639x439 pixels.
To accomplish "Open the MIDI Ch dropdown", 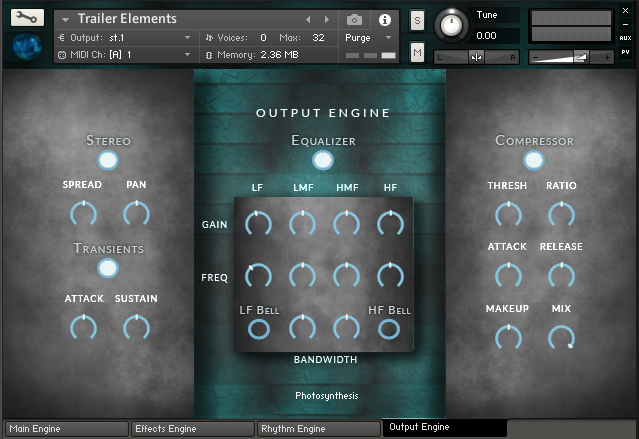I will tap(125, 55).
